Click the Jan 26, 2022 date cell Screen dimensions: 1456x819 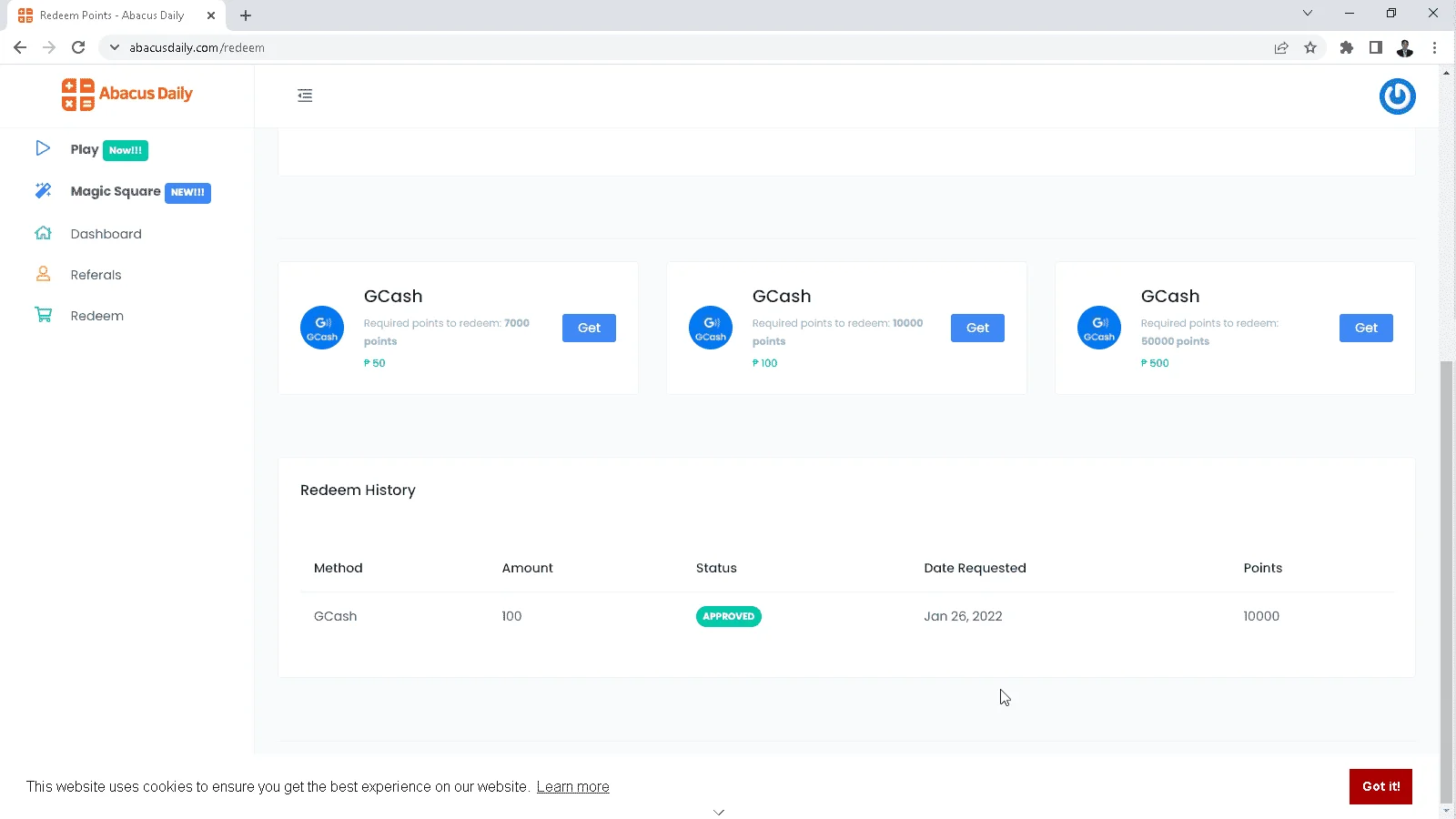[964, 616]
